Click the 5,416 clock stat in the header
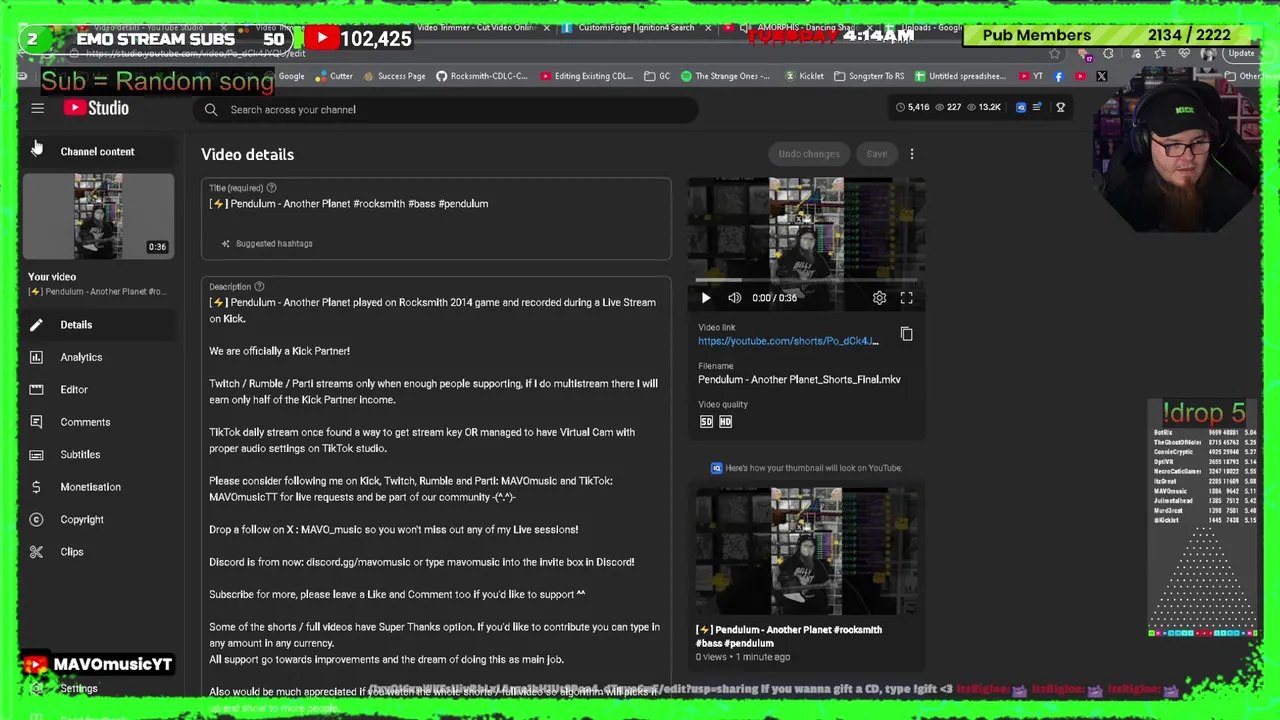The height and width of the screenshot is (720, 1280). coord(912,107)
